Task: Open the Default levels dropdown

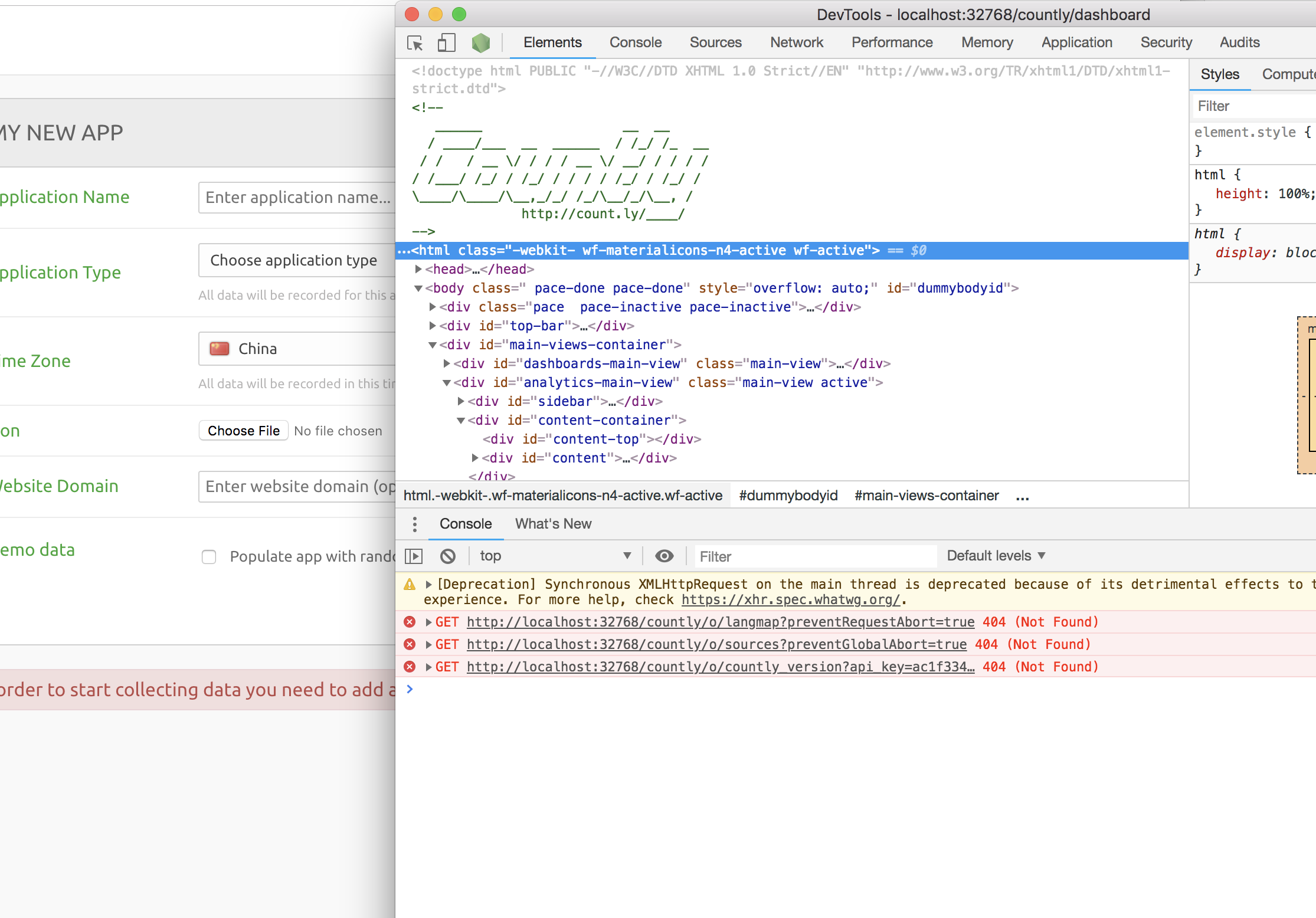Action: [x=996, y=556]
